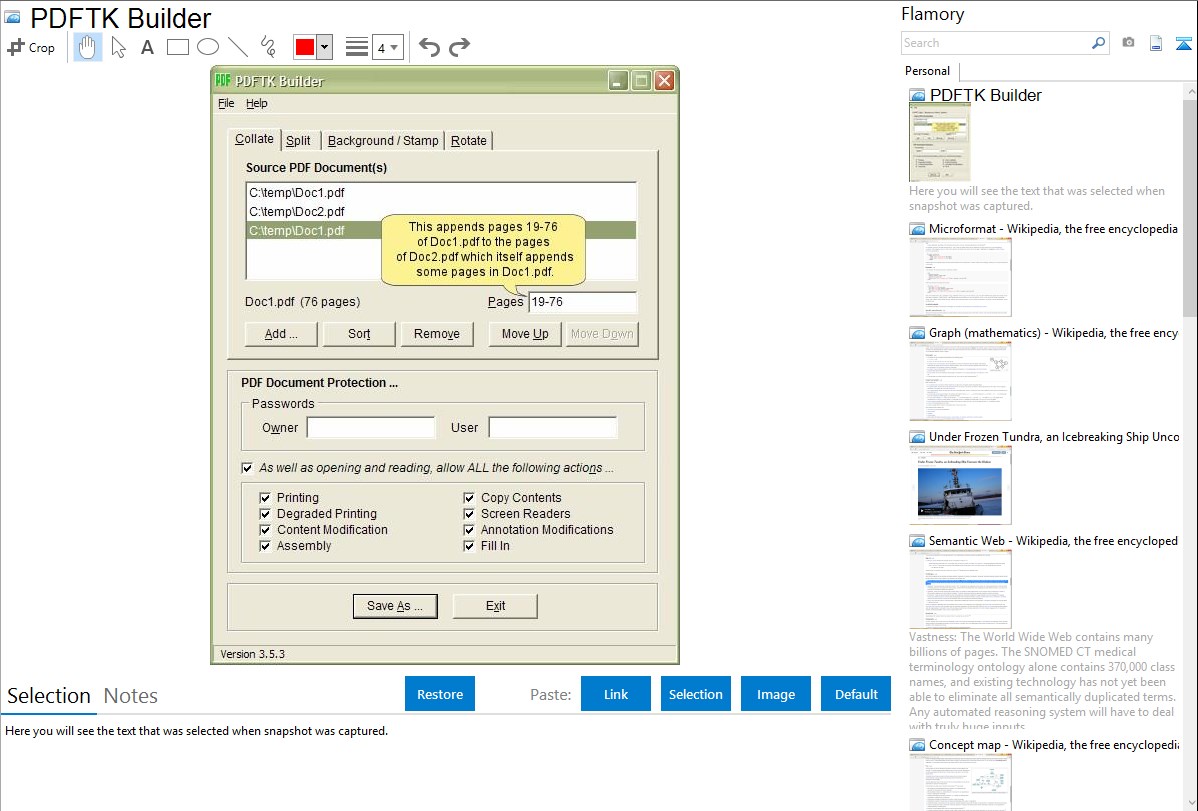The height and width of the screenshot is (811, 1198).
Task: Click the Default paste button
Action: click(x=856, y=694)
